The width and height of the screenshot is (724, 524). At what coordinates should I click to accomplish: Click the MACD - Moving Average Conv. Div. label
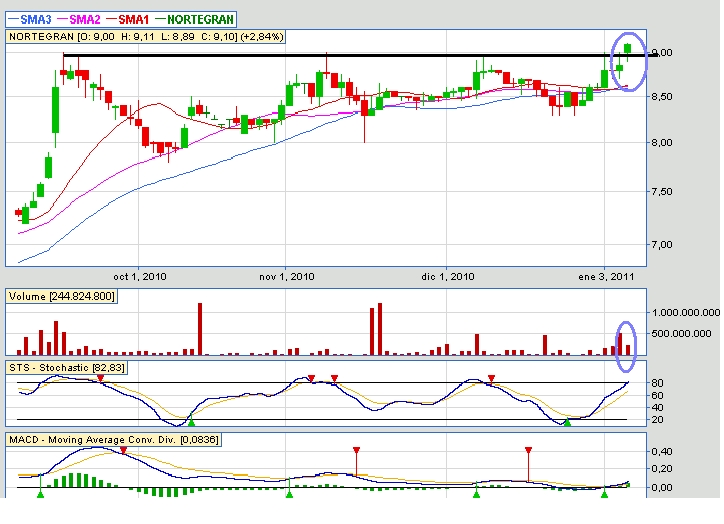click(x=113, y=440)
